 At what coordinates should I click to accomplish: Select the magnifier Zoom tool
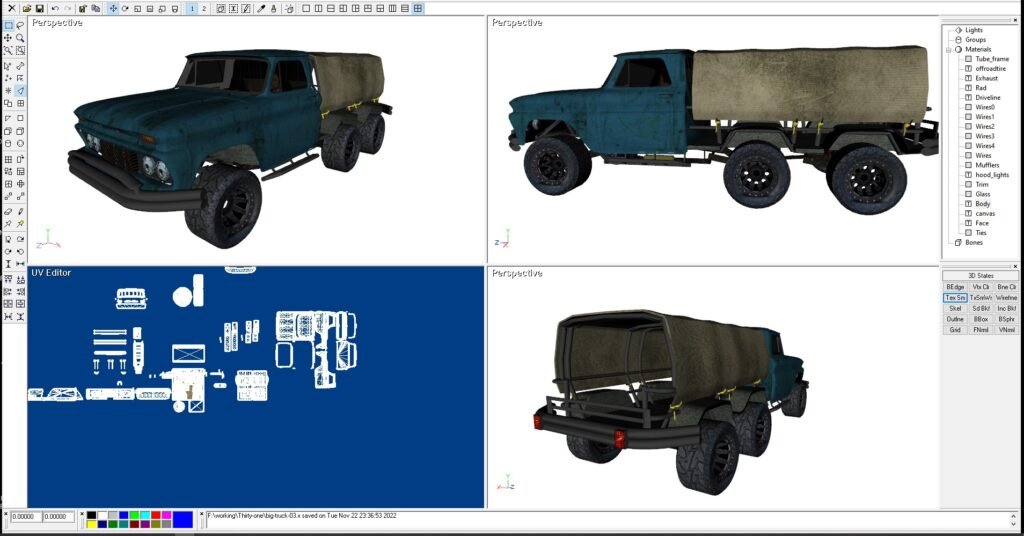[20, 38]
